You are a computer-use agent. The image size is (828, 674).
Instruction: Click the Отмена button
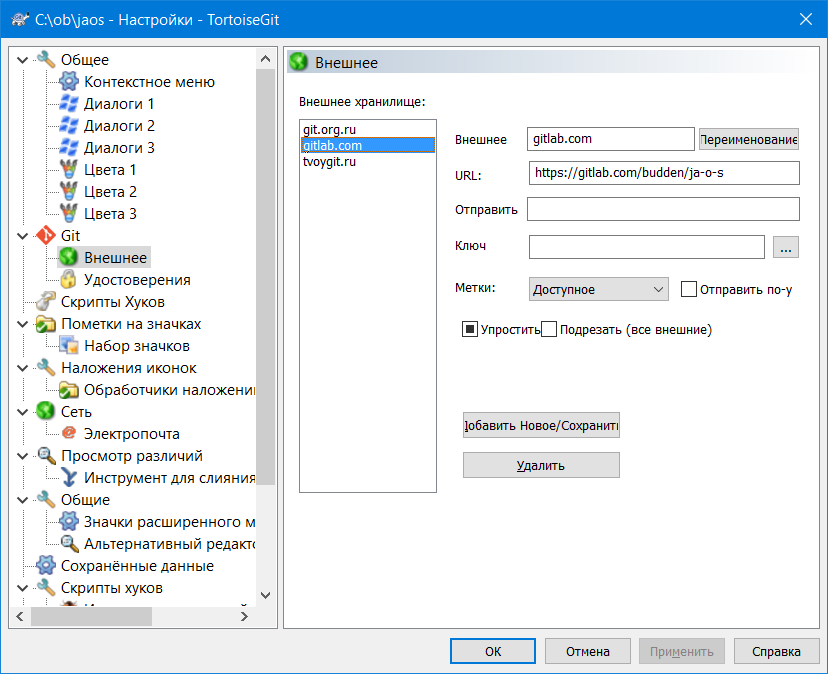588,651
